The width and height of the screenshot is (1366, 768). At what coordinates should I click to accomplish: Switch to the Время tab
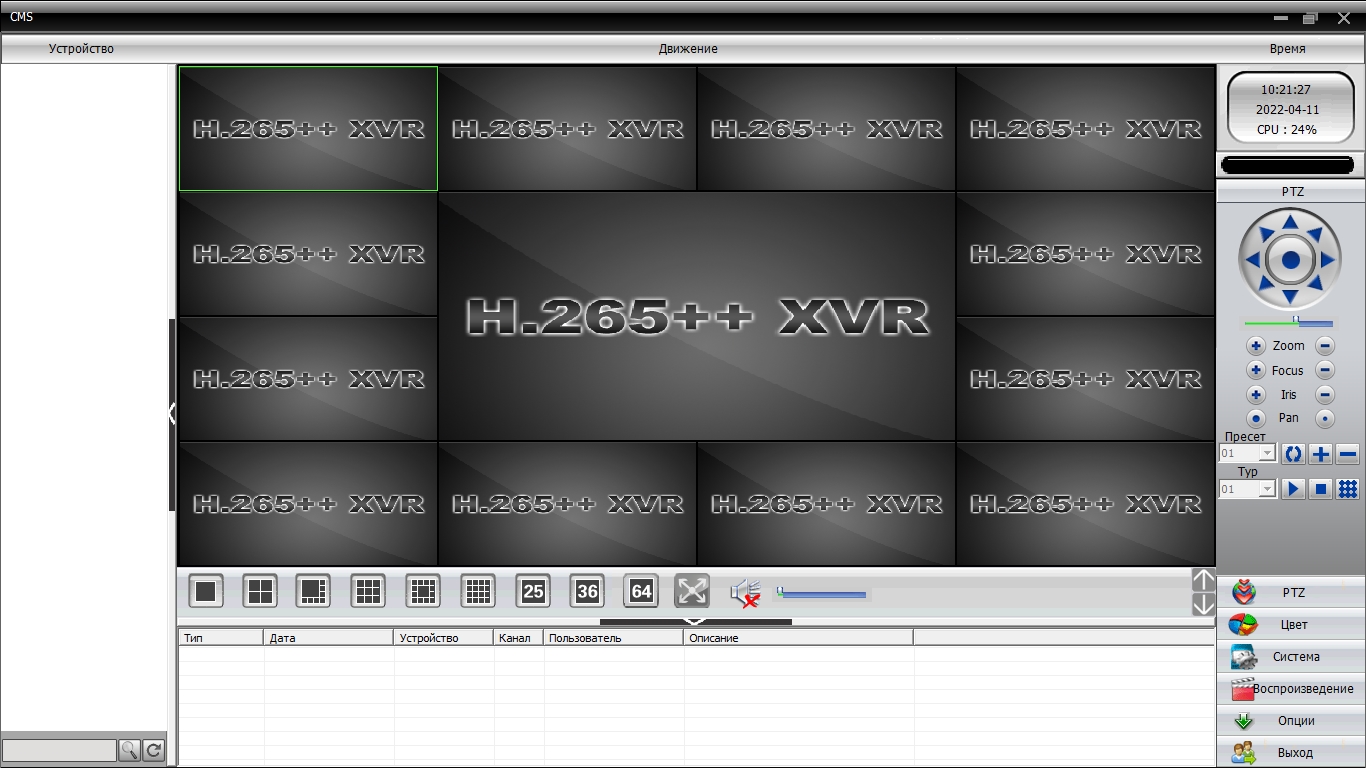coord(1287,48)
